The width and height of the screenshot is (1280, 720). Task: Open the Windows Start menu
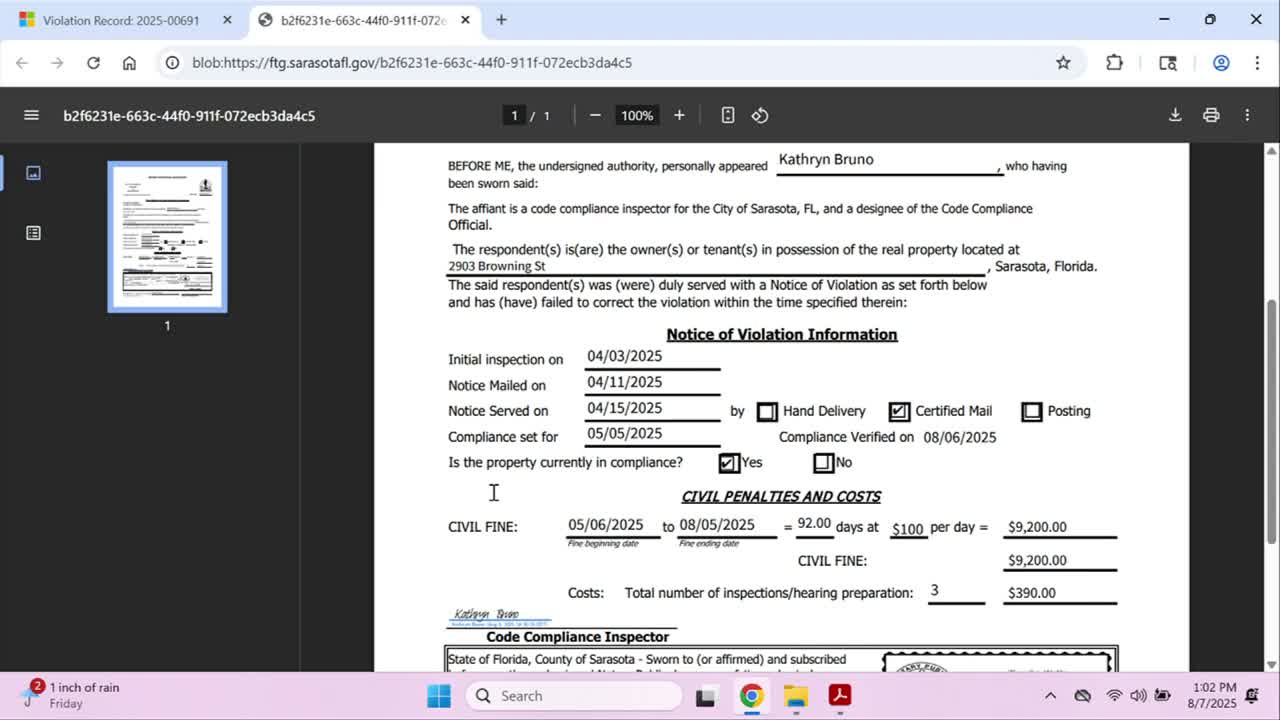[x=439, y=696]
